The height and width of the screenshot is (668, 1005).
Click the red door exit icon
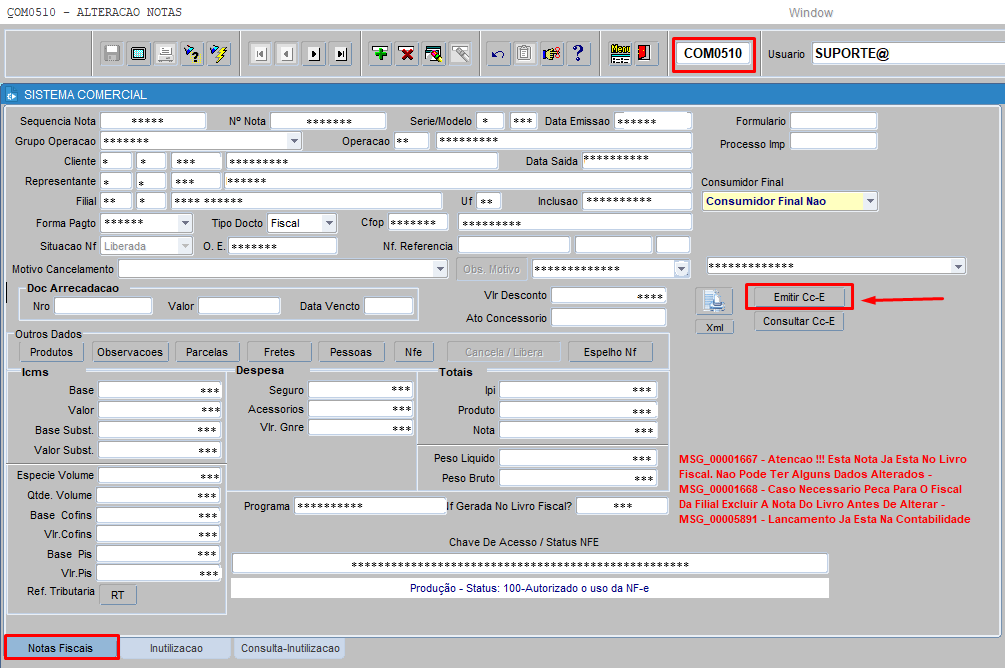646,54
